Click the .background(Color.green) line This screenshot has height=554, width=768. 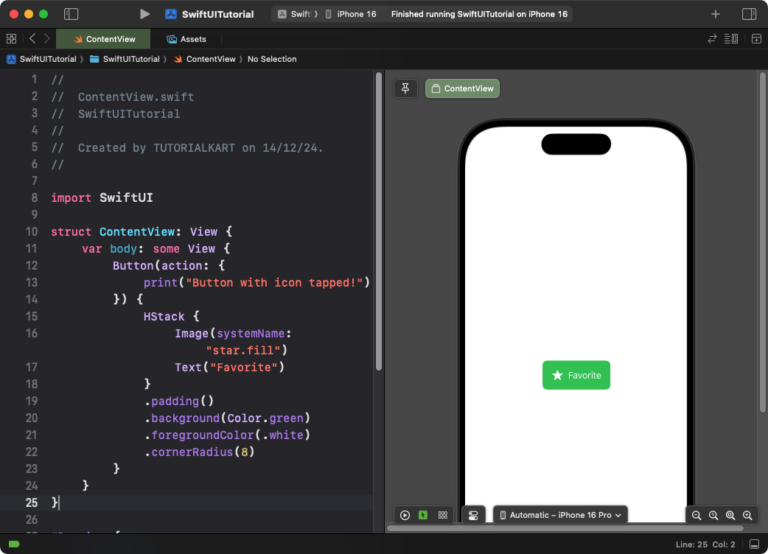227,418
